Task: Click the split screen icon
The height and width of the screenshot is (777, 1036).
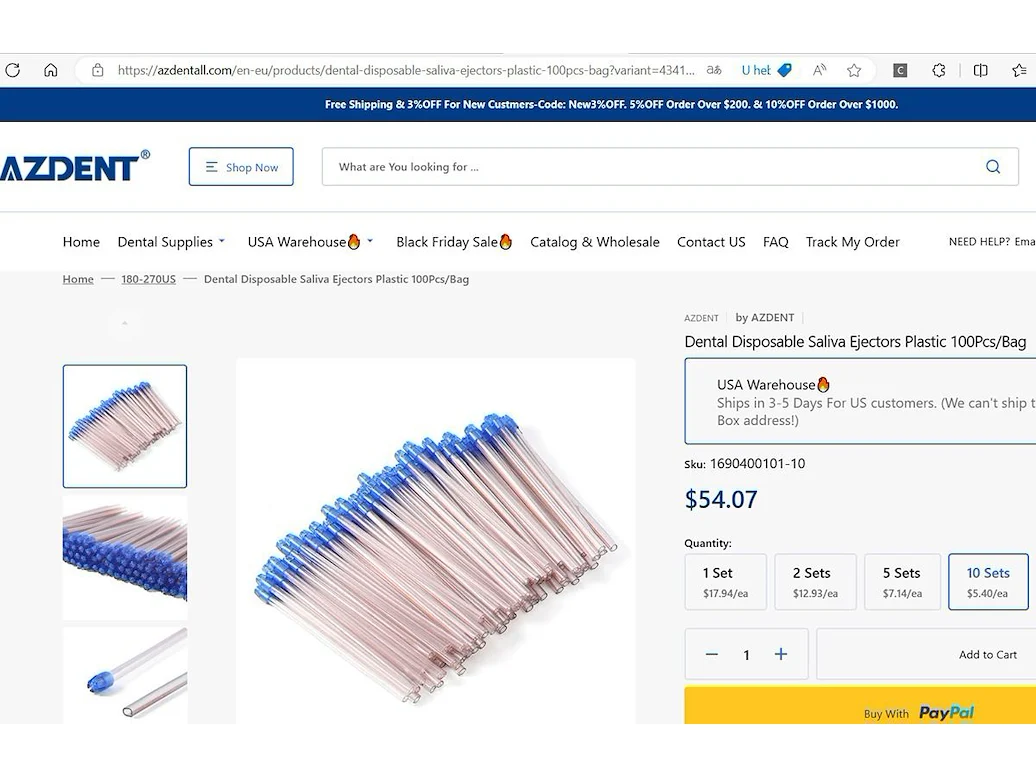Action: (x=980, y=70)
